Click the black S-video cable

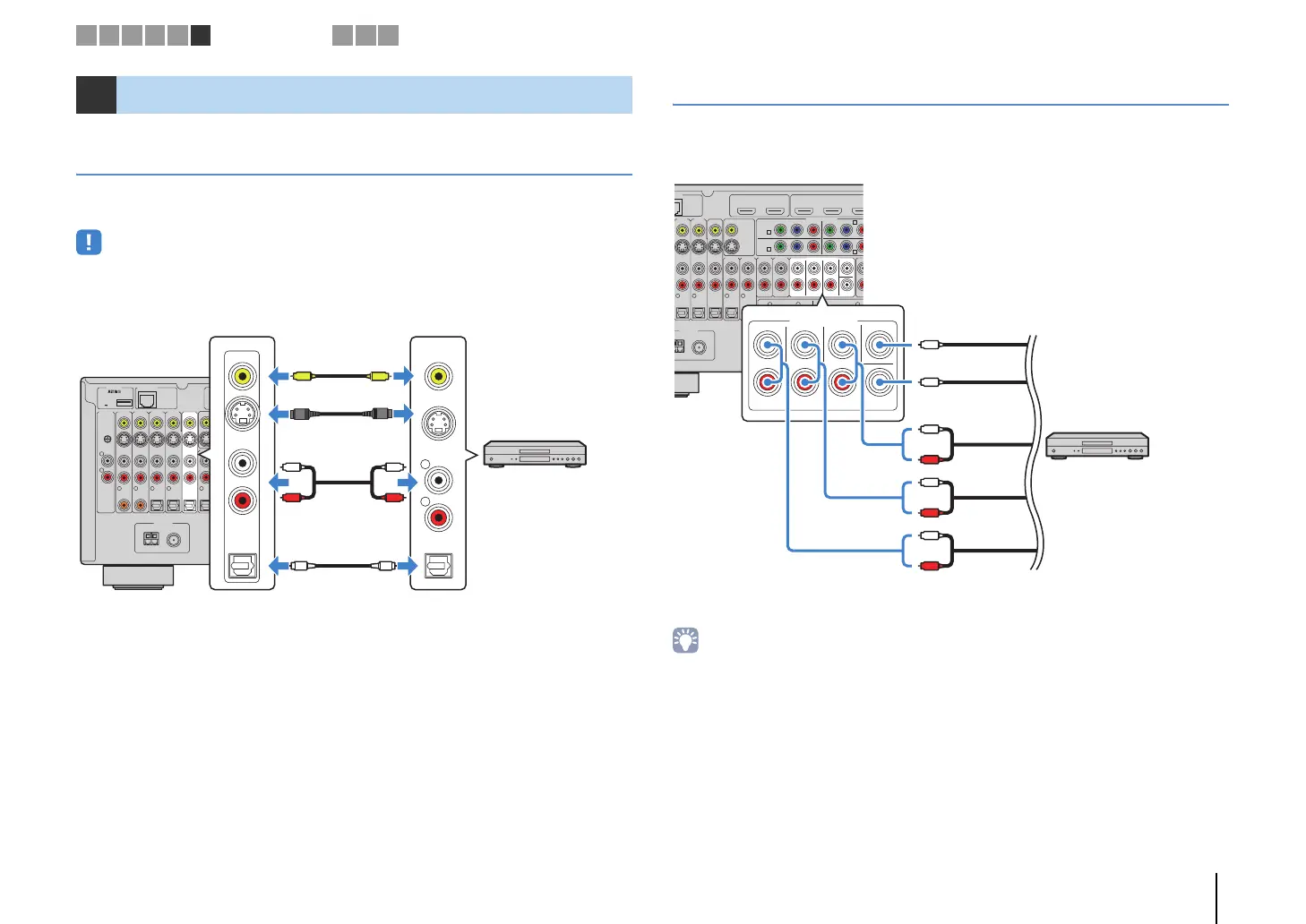click(340, 414)
